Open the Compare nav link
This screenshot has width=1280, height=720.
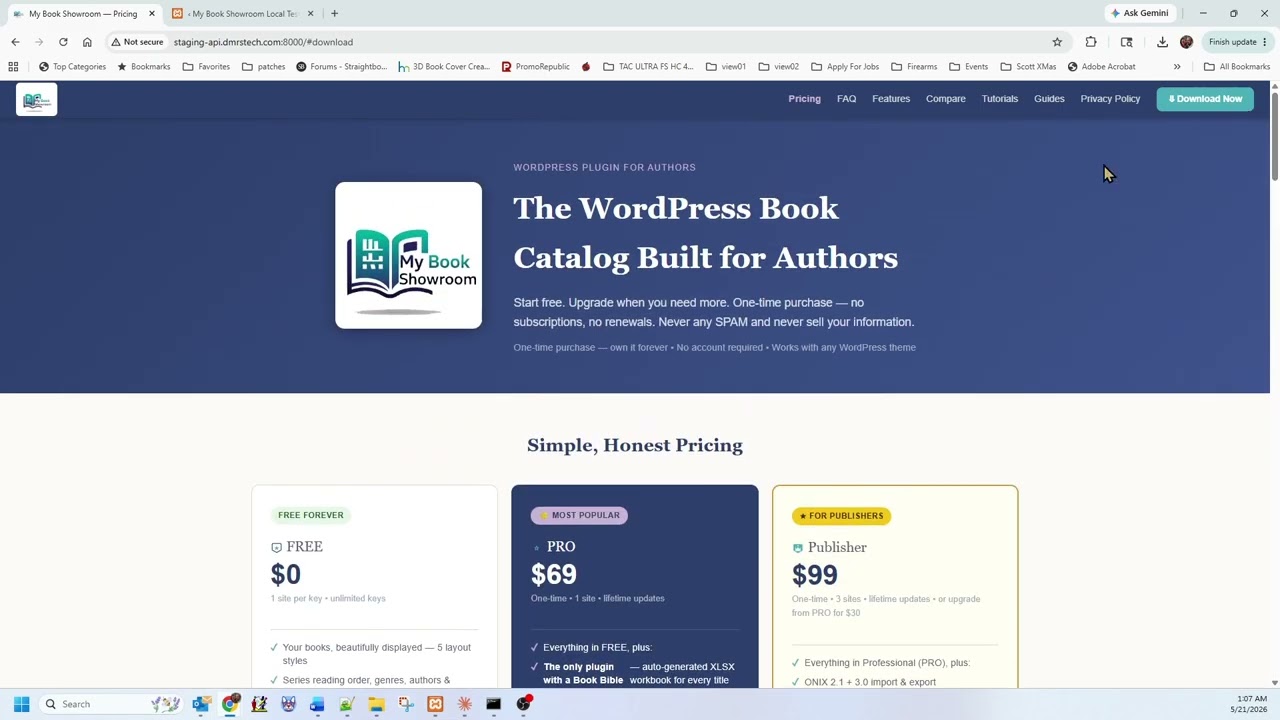point(946,99)
